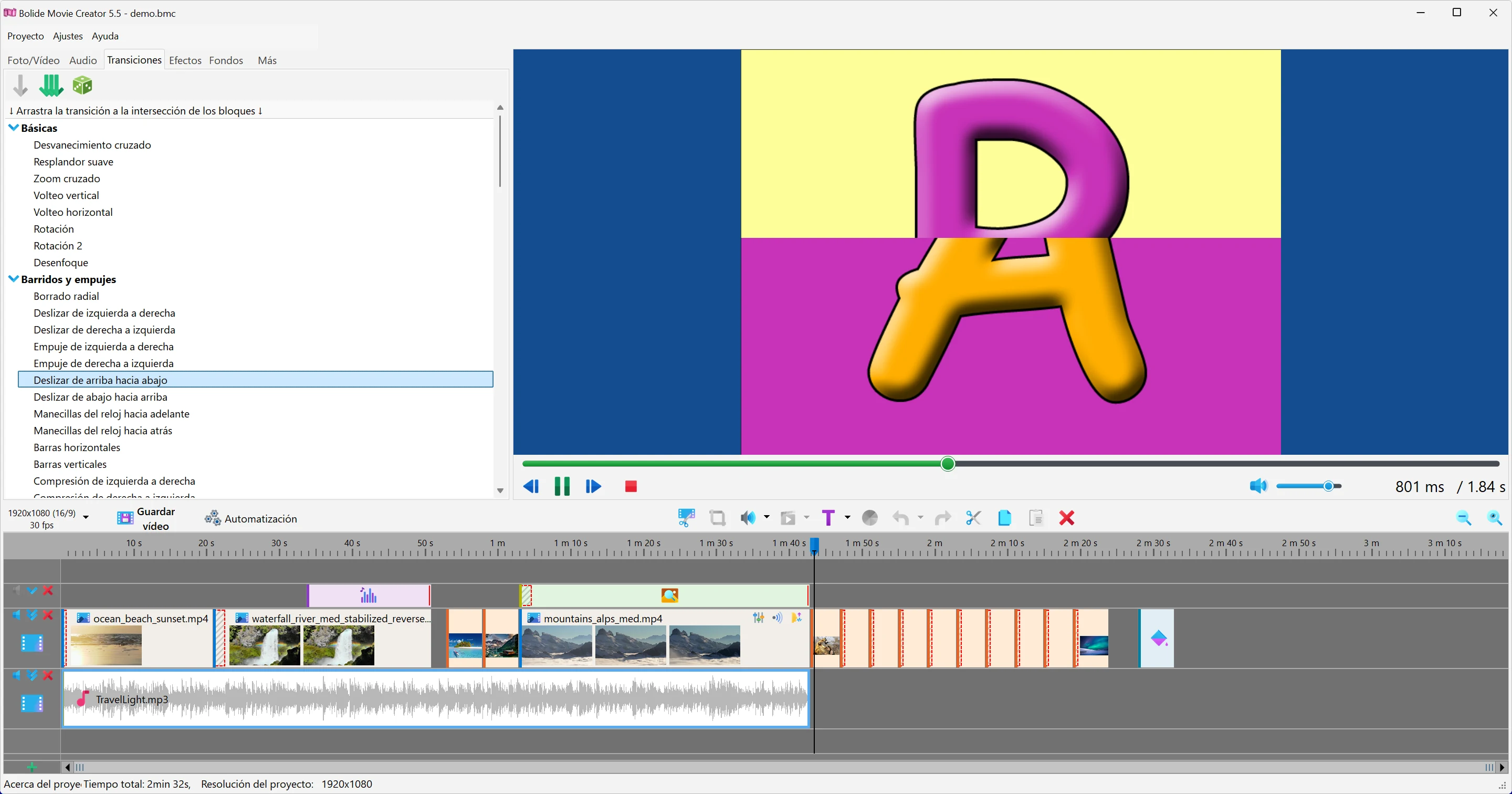Viewport: 1512px width, 794px height.
Task: Click the blue volume slider knob
Action: [1328, 486]
